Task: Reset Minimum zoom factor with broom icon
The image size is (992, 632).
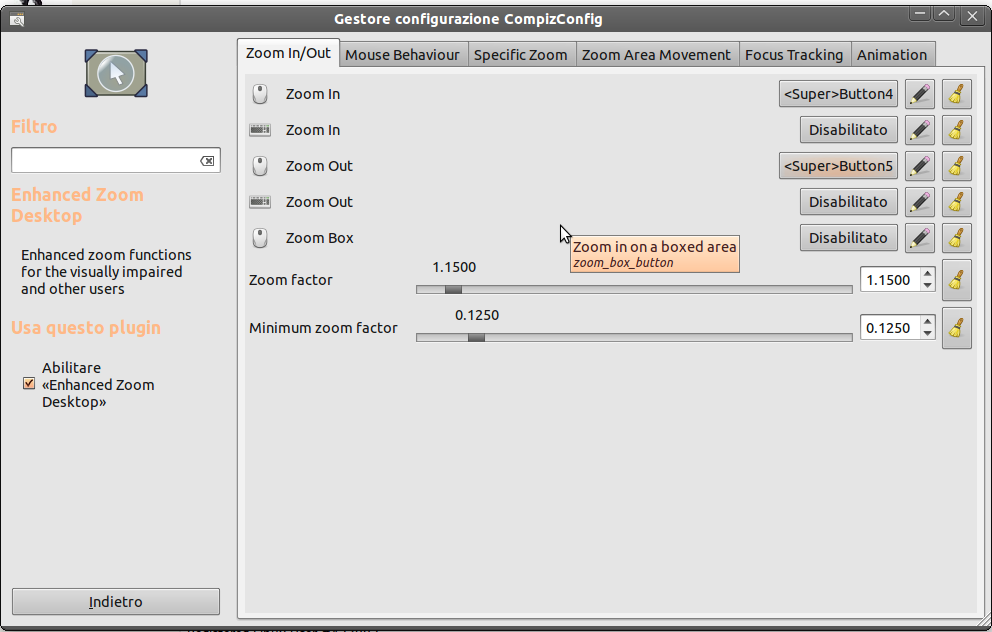Action: pos(957,328)
